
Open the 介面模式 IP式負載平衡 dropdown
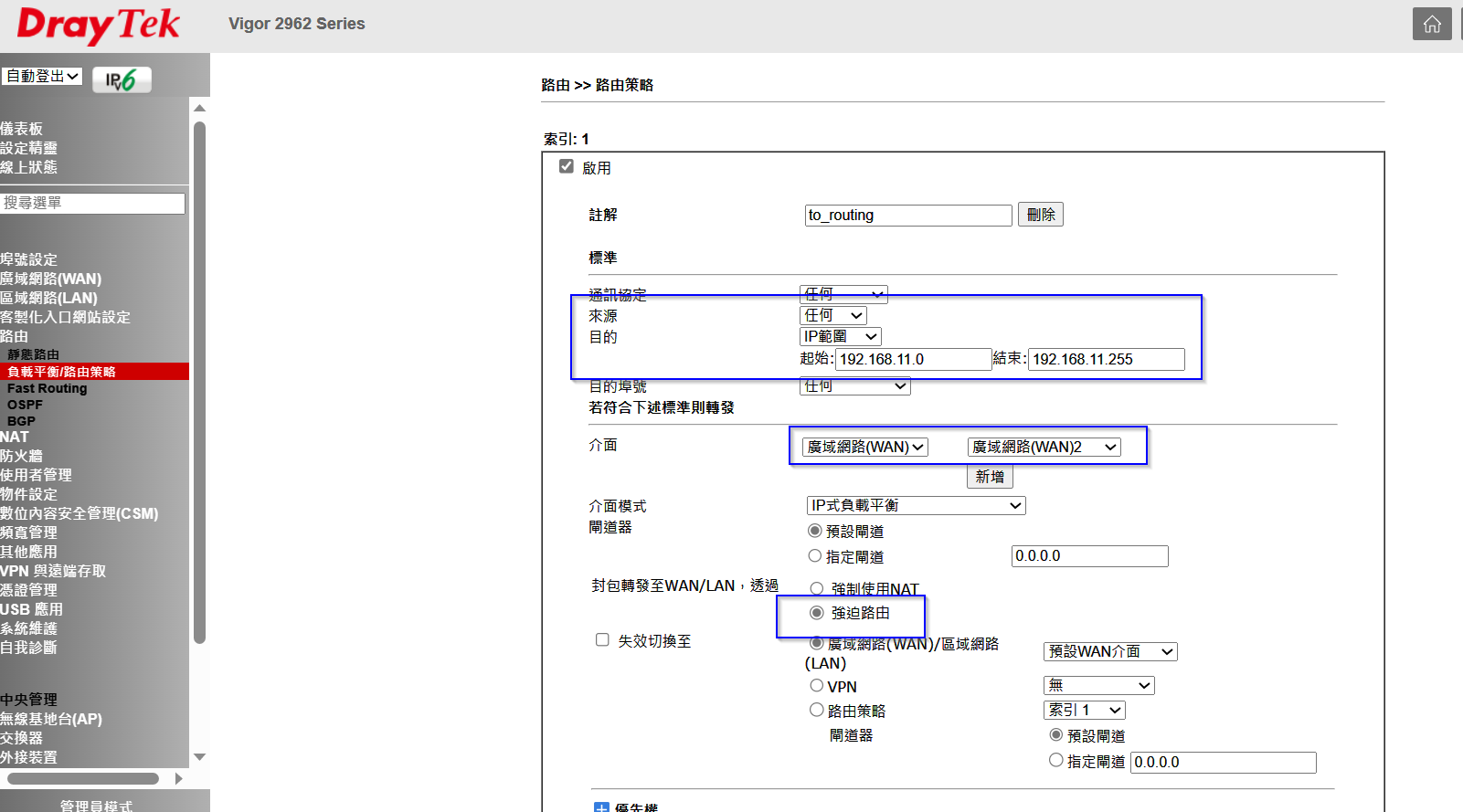point(916,506)
